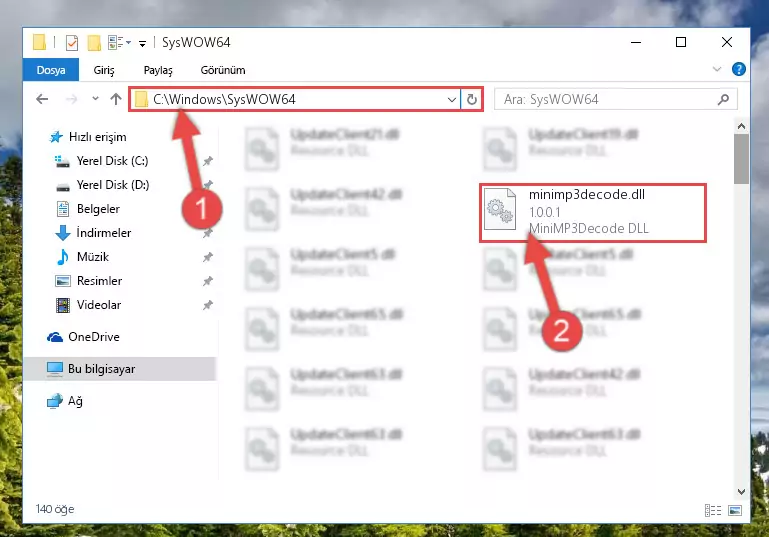The width and height of the screenshot is (769, 537).
Task: Click the pin icon next to Müzik
Action: point(208,257)
